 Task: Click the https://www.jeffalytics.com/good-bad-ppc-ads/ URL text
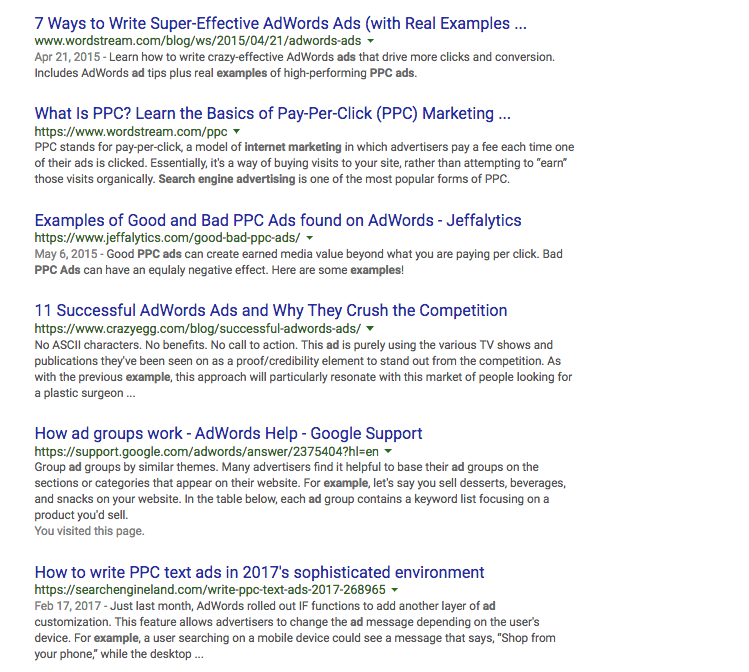(167, 238)
